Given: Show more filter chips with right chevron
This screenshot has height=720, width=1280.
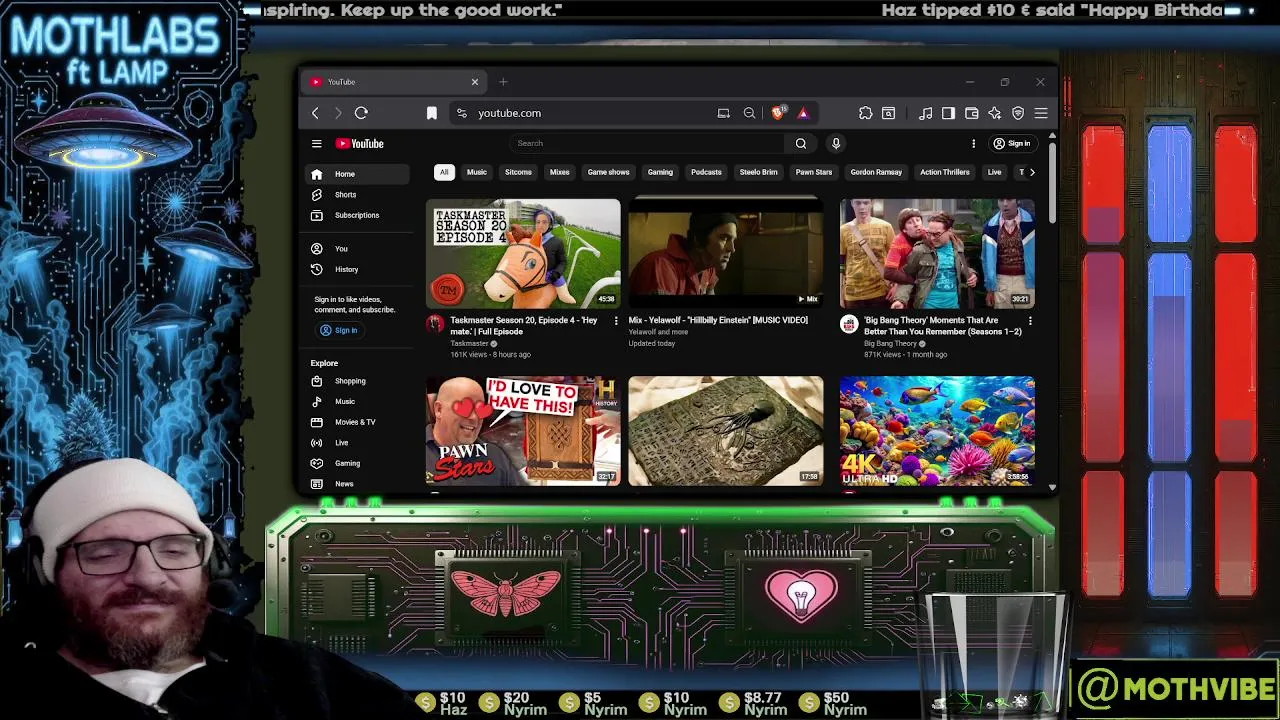Looking at the screenshot, I should (1032, 172).
